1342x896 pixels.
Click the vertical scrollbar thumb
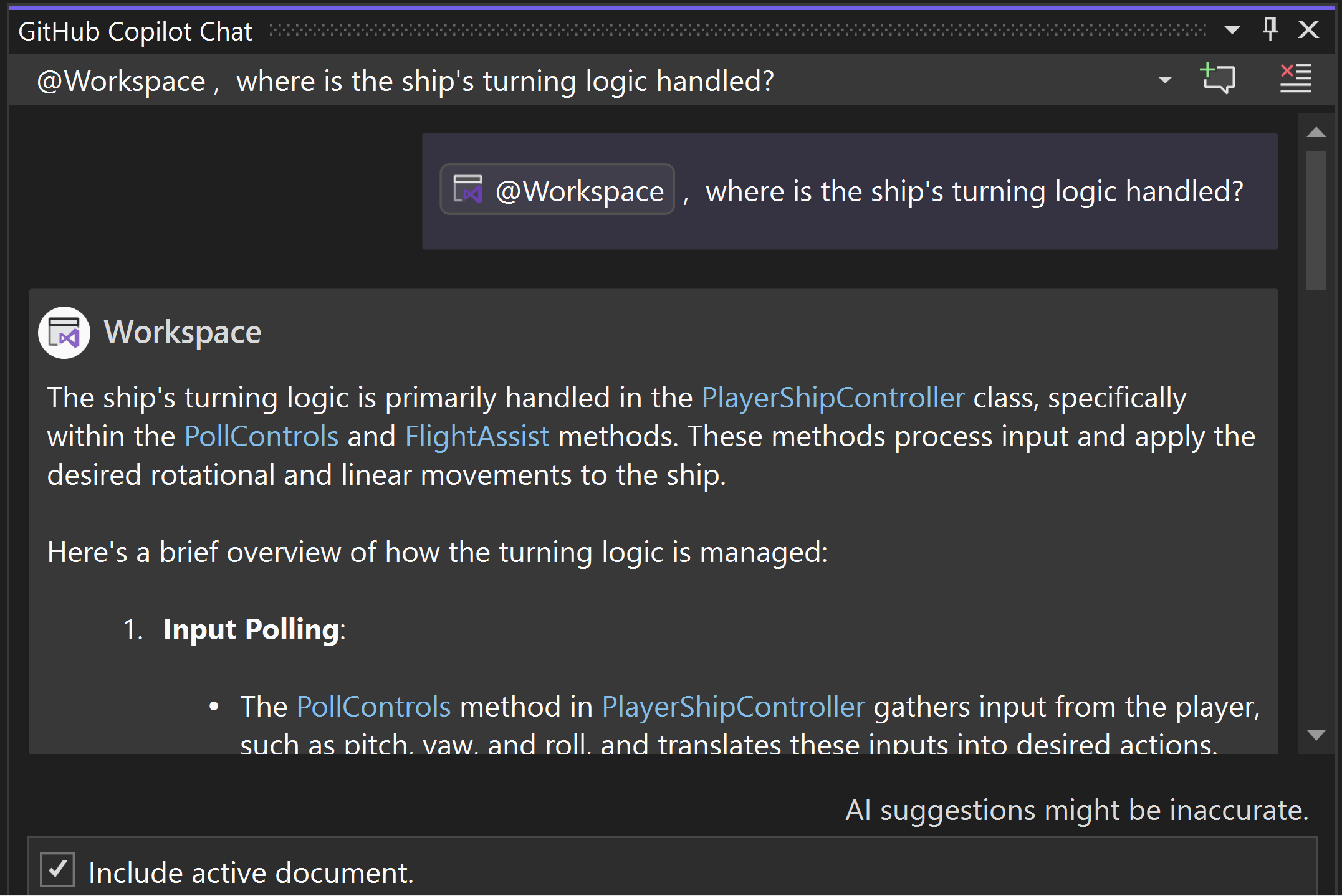tap(1316, 221)
